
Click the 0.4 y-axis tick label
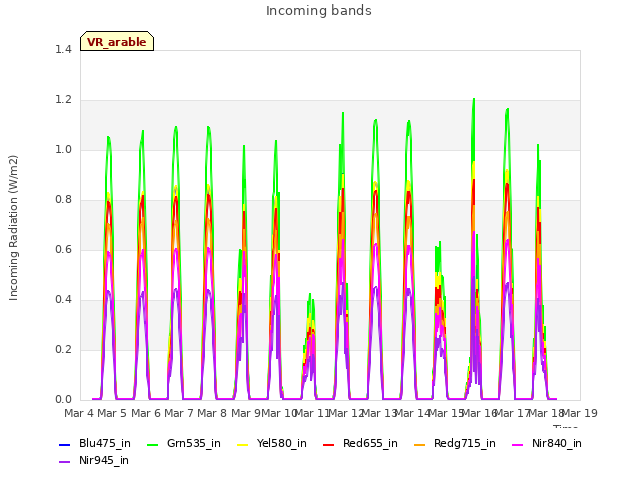click(x=63, y=300)
